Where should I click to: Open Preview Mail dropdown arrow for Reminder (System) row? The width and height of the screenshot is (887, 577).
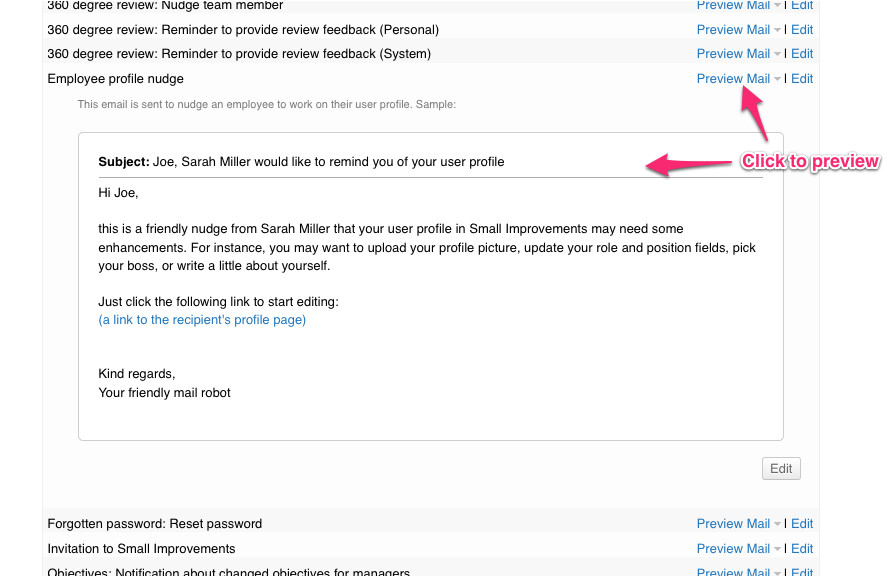coord(778,54)
